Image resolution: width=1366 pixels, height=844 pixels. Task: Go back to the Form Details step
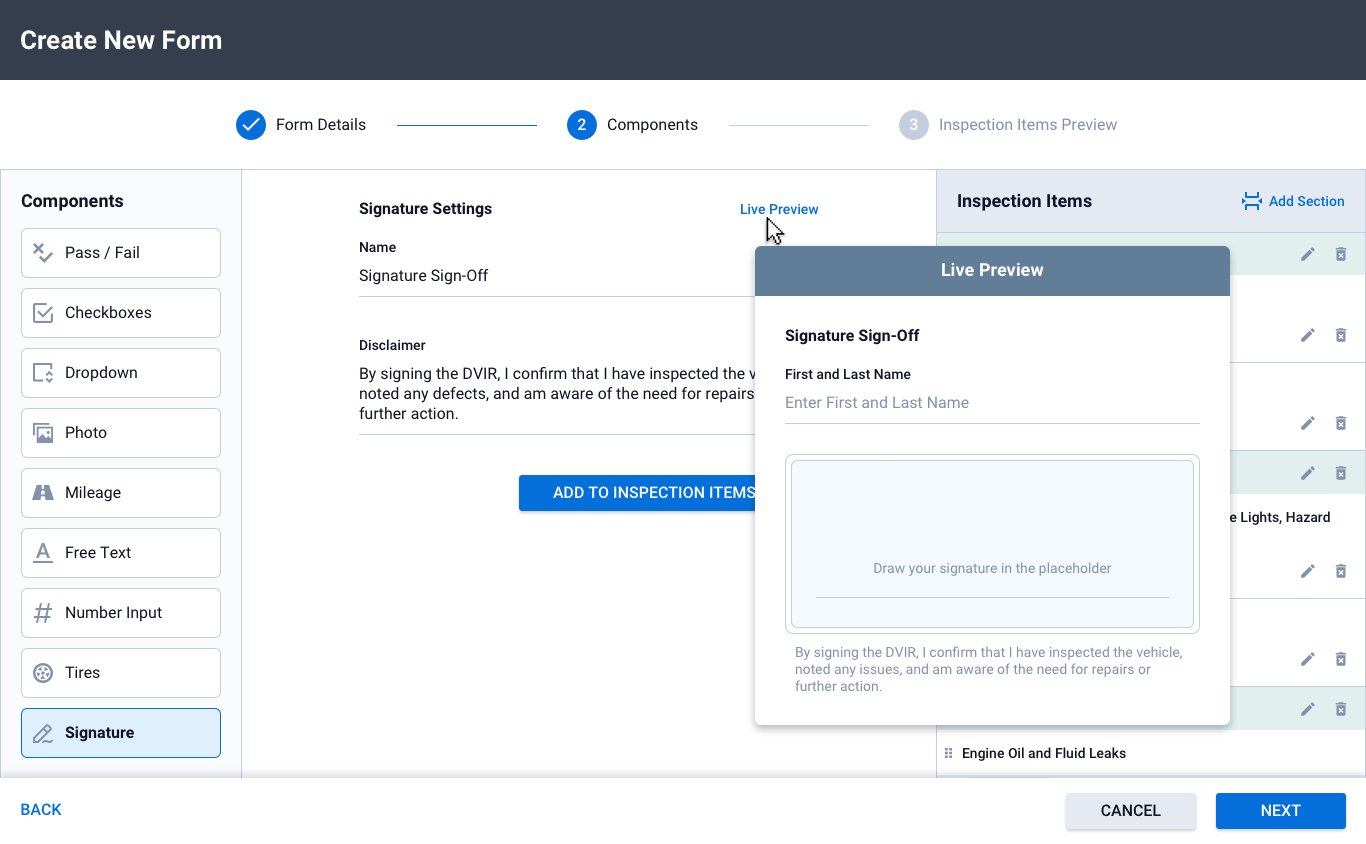300,124
